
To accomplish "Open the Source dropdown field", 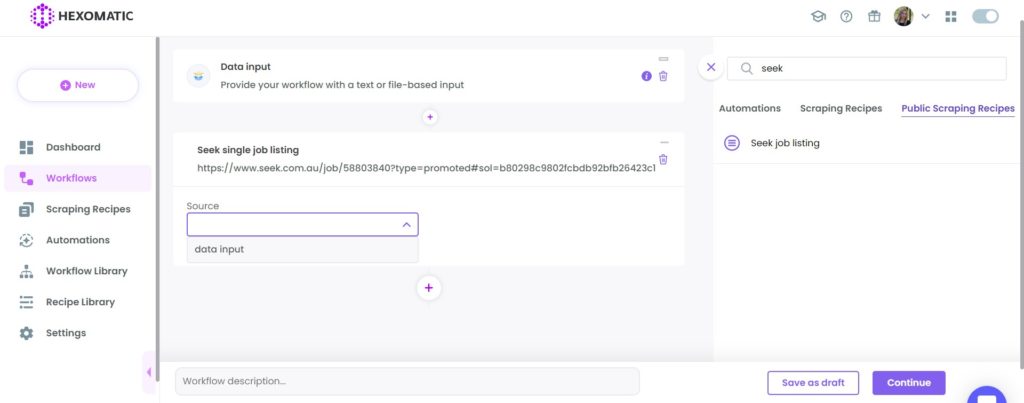I will pyautogui.click(x=302, y=224).
